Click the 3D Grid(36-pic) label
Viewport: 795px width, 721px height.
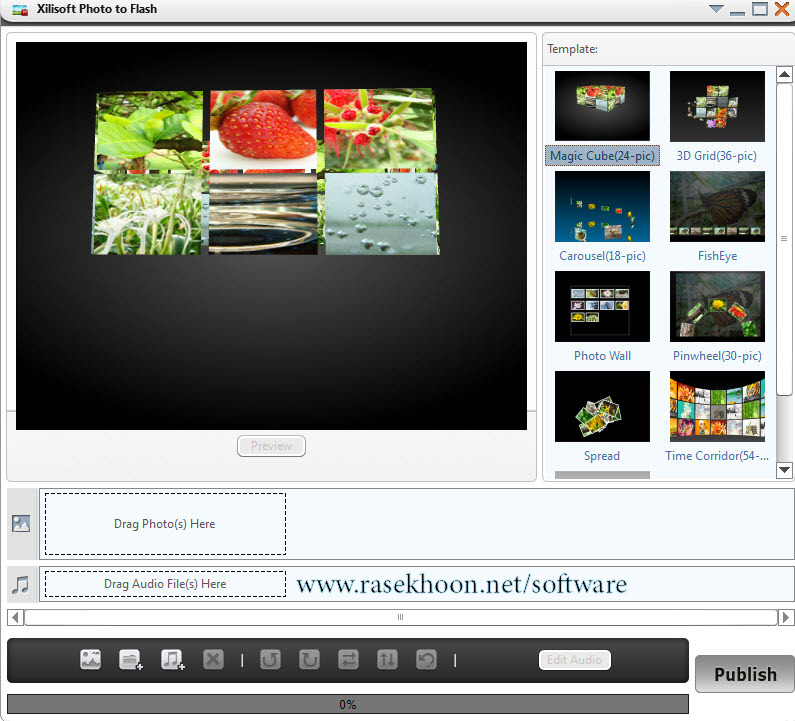tap(716, 156)
